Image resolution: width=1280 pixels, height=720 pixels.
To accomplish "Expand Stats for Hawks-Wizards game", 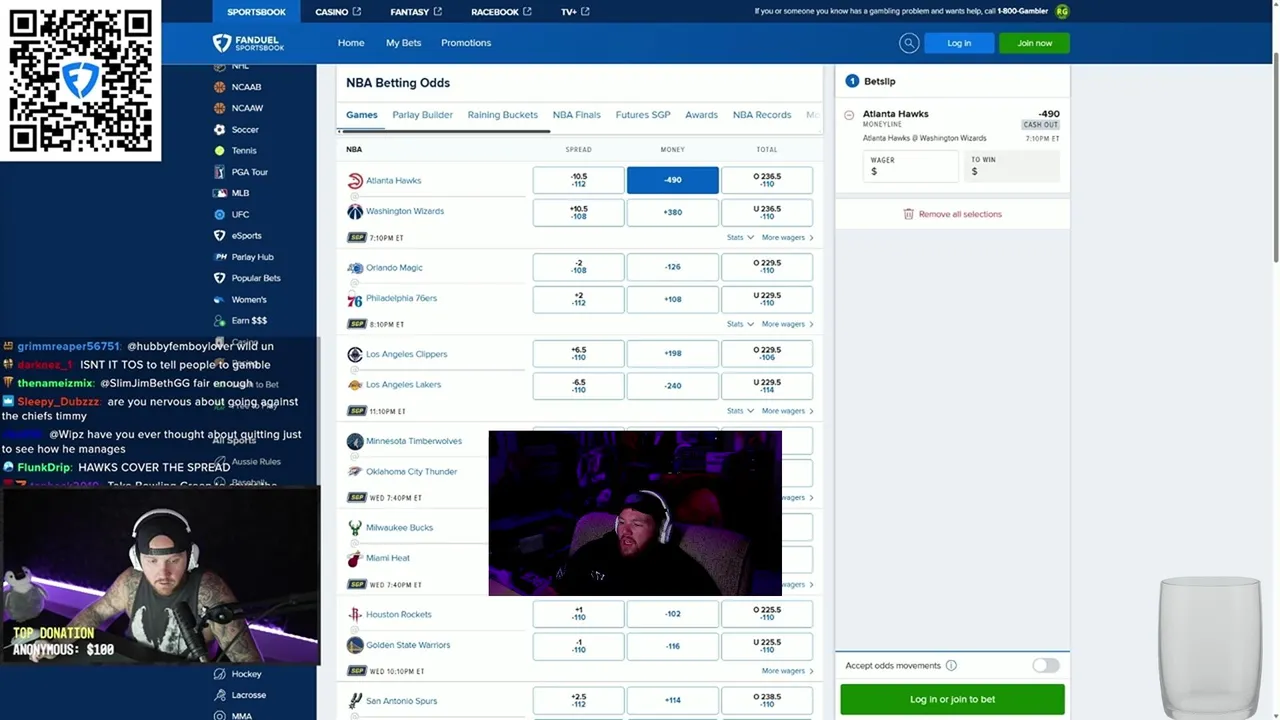I will (740, 238).
